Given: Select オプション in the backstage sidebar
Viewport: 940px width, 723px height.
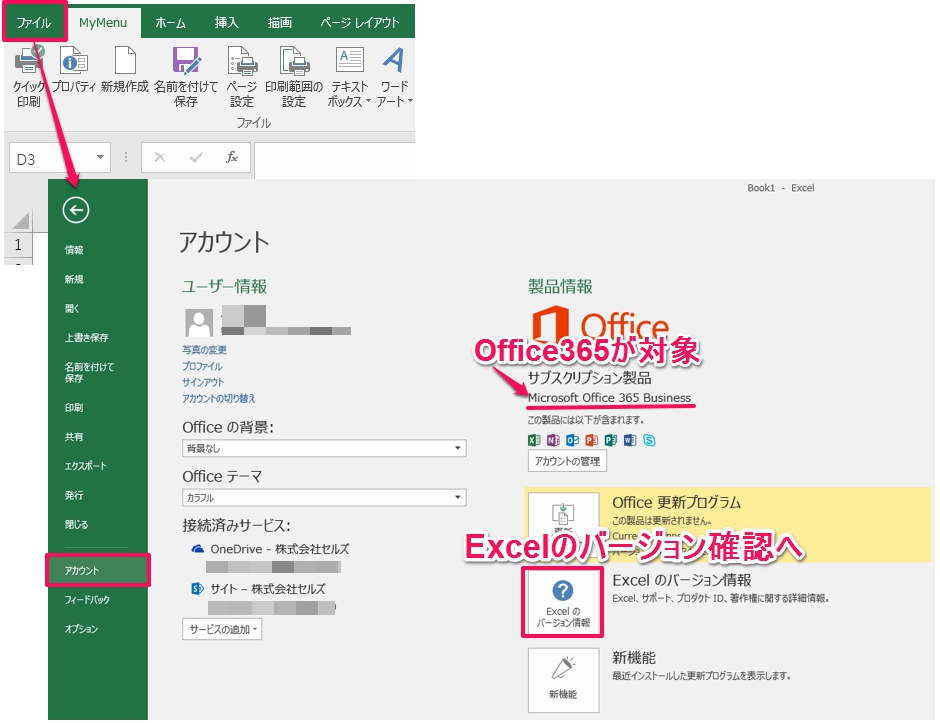Looking at the screenshot, I should (82, 629).
